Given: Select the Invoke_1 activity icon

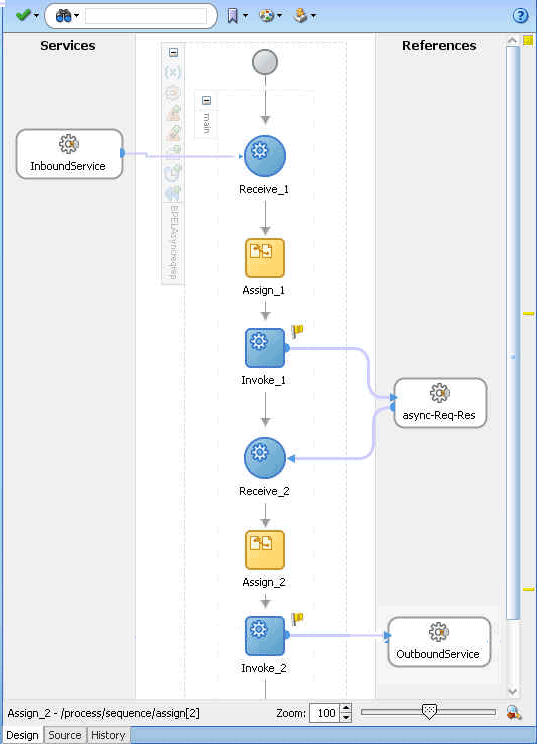Looking at the screenshot, I should pyautogui.click(x=265, y=348).
